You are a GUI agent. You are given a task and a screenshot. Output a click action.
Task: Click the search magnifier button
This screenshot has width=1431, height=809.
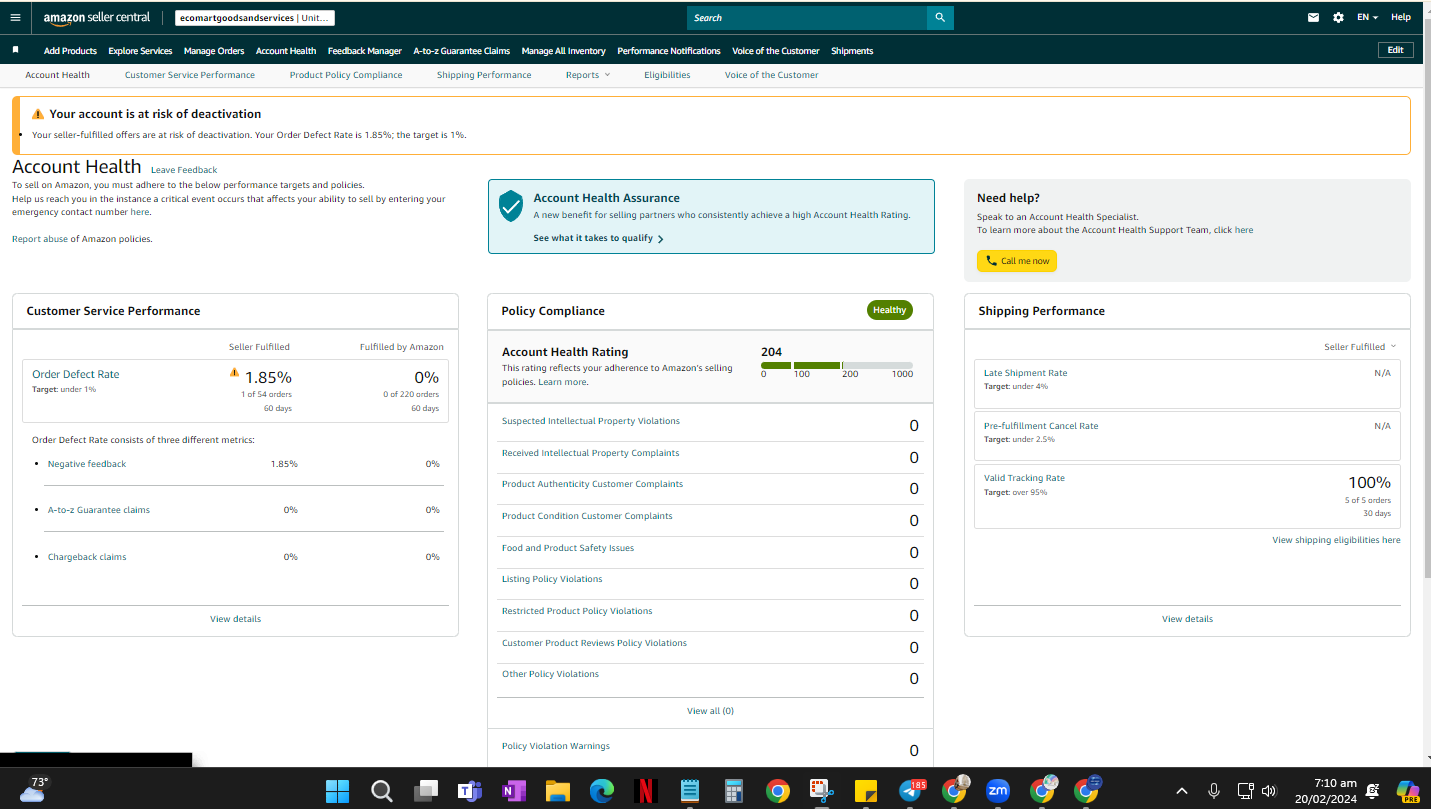pyautogui.click(x=940, y=18)
